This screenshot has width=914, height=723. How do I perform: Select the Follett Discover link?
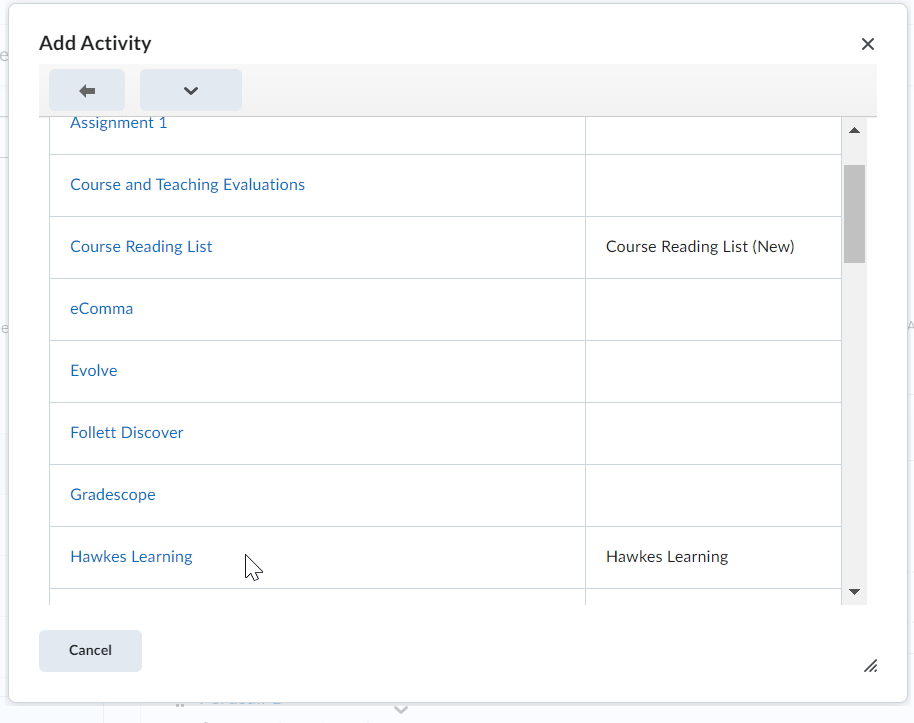click(127, 433)
